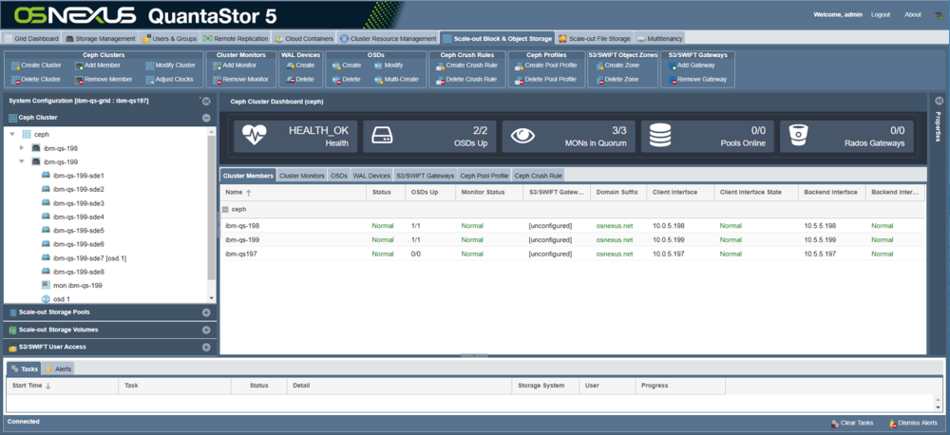Click the Health heartbeat icon tile

254,135
